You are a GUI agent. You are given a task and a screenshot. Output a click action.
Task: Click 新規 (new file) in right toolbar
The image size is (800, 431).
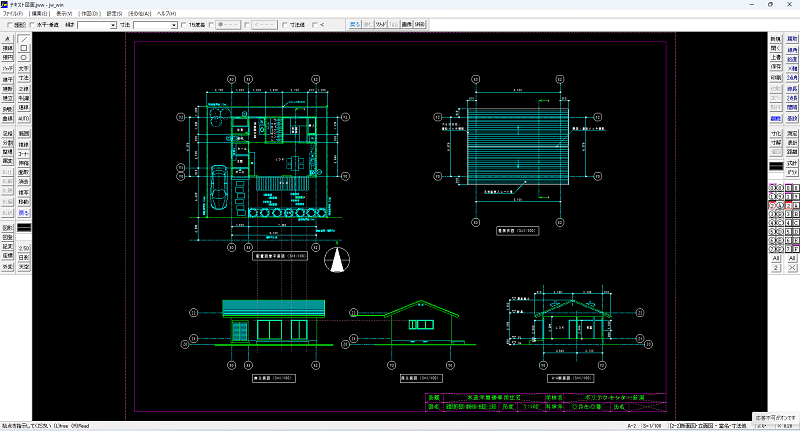[776, 39]
